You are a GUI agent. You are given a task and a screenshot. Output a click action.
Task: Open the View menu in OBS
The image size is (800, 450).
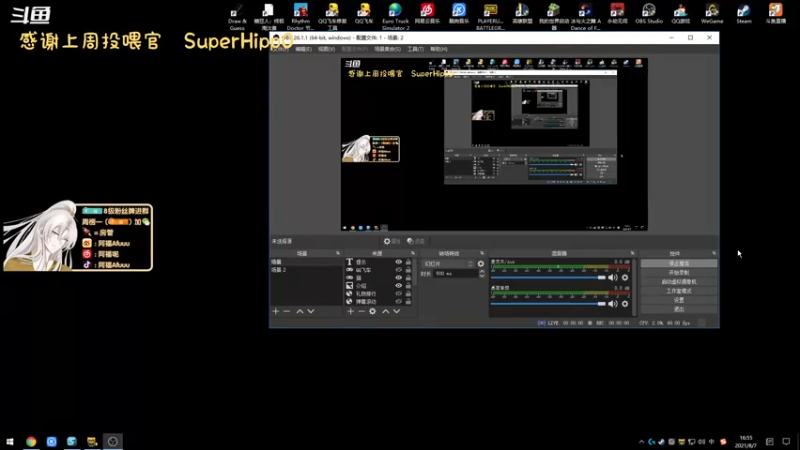tap(326, 49)
